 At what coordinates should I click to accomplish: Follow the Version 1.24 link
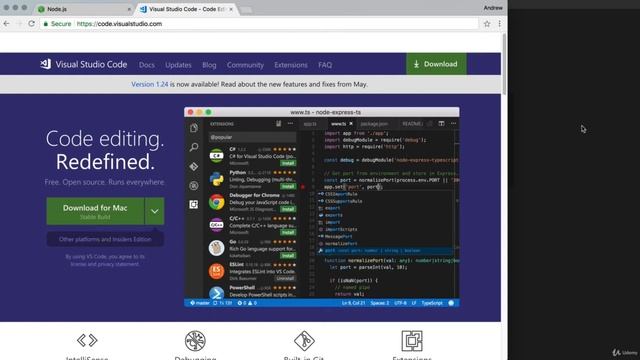(x=149, y=84)
